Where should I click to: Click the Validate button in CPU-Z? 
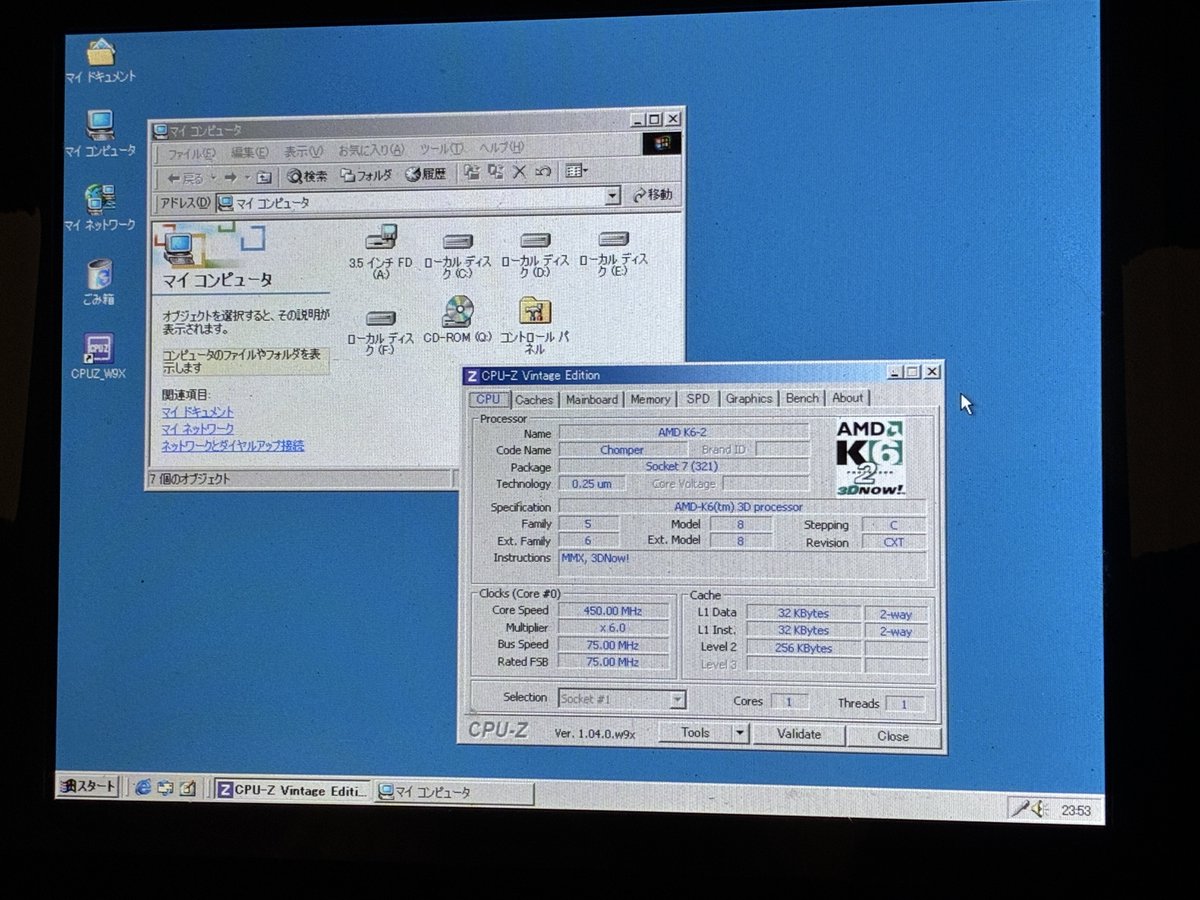pyautogui.click(x=799, y=734)
